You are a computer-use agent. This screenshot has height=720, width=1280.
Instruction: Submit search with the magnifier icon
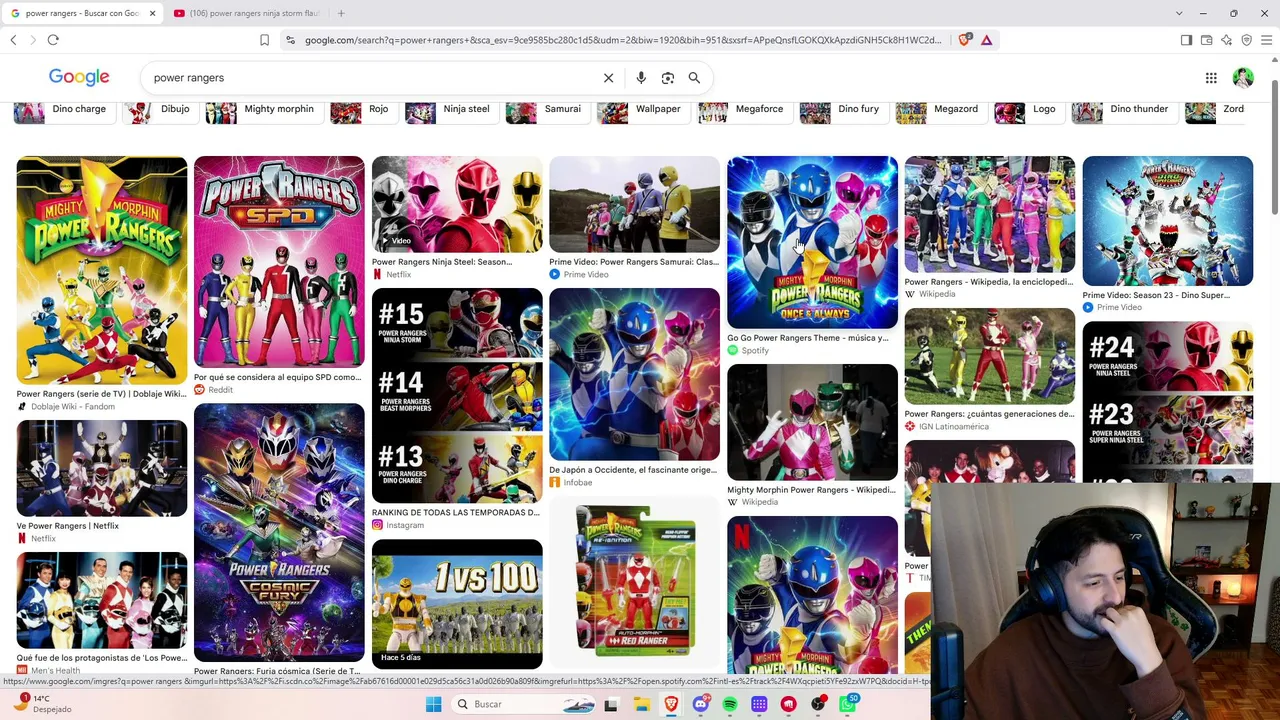coord(694,78)
